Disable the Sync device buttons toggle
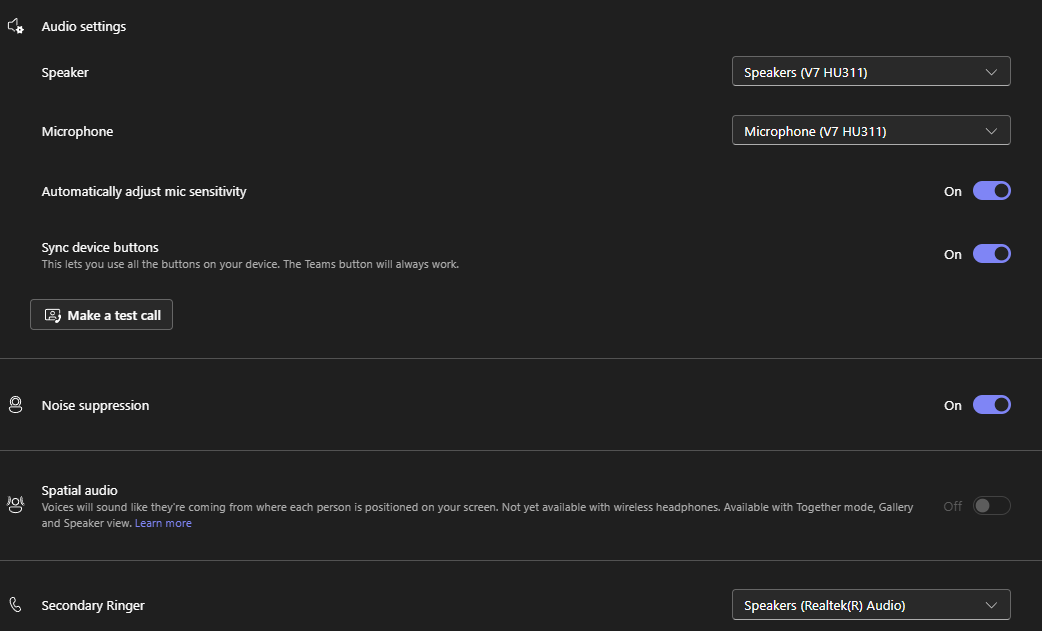 [x=991, y=254]
